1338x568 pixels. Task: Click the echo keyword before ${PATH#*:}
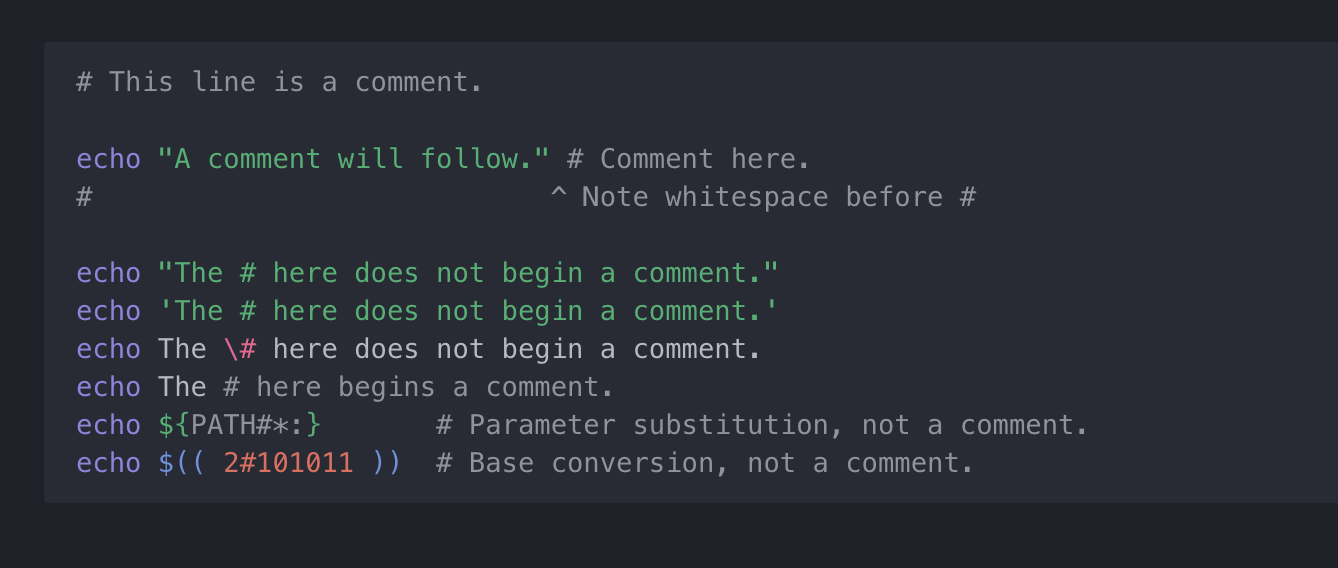[x=108, y=425]
